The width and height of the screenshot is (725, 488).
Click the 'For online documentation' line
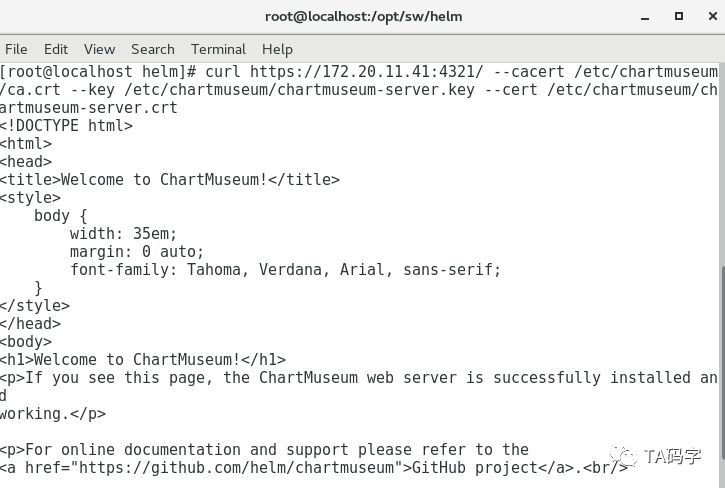pyautogui.click(x=264, y=450)
